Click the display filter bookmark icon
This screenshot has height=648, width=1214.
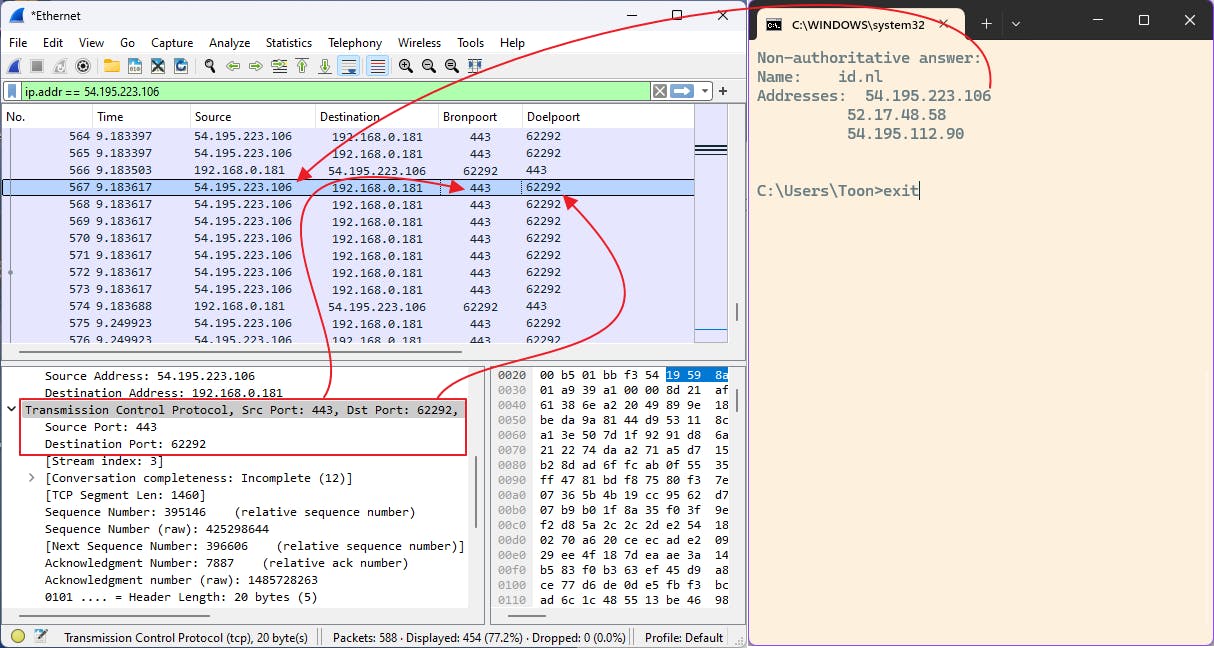pyautogui.click(x=12, y=91)
